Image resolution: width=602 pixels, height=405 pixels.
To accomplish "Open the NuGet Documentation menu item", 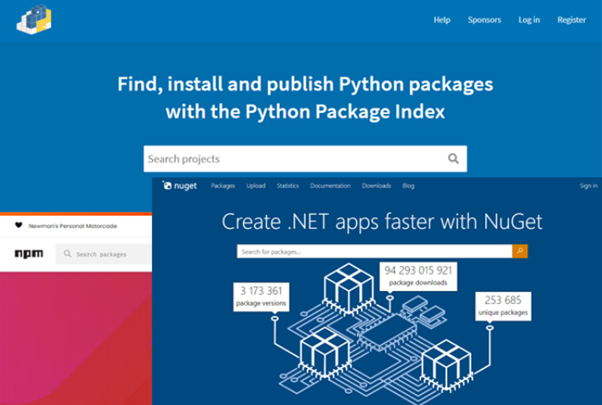I will 330,186.
